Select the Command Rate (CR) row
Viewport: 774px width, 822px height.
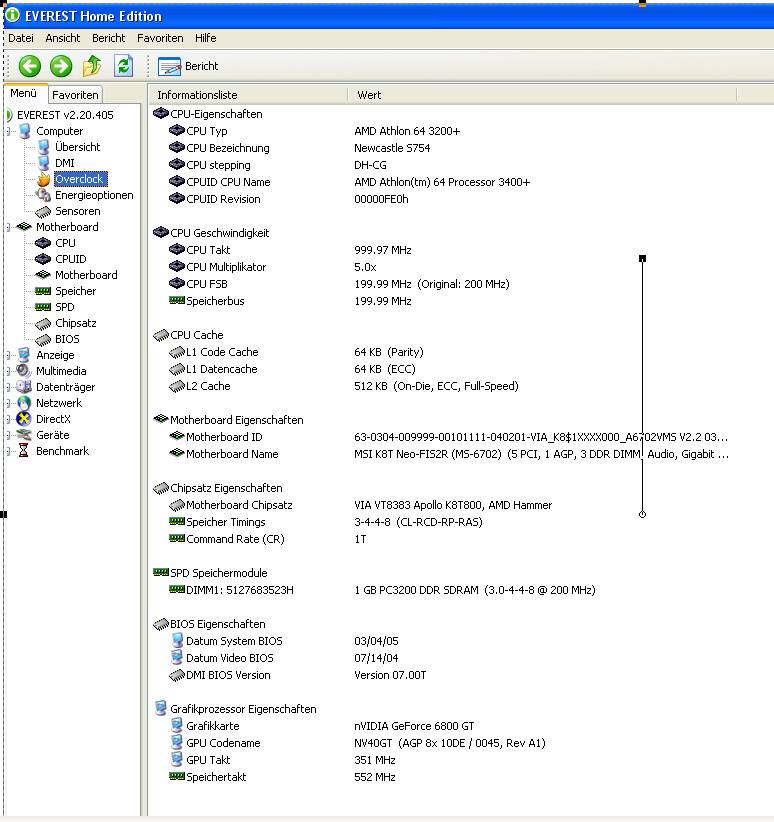pos(268,539)
